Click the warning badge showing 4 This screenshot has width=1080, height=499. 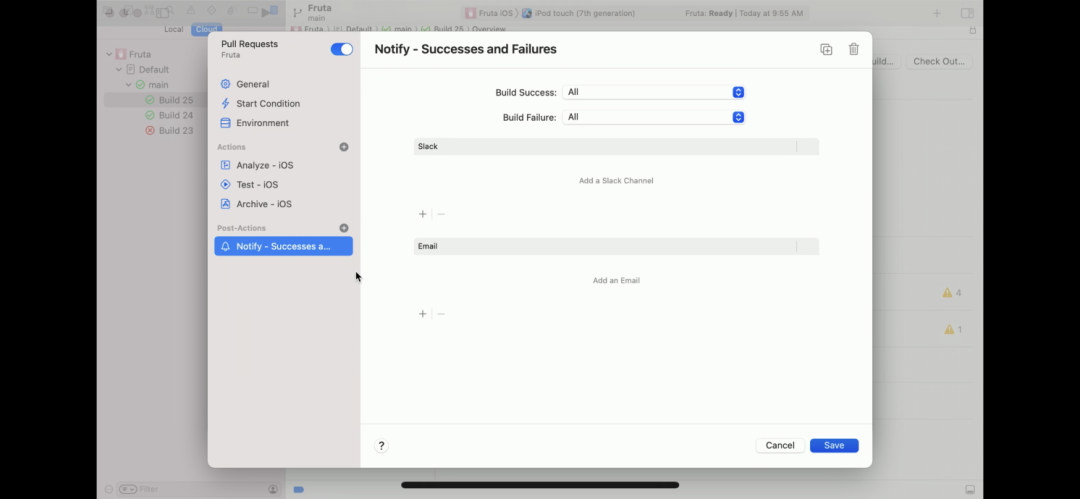pos(952,293)
